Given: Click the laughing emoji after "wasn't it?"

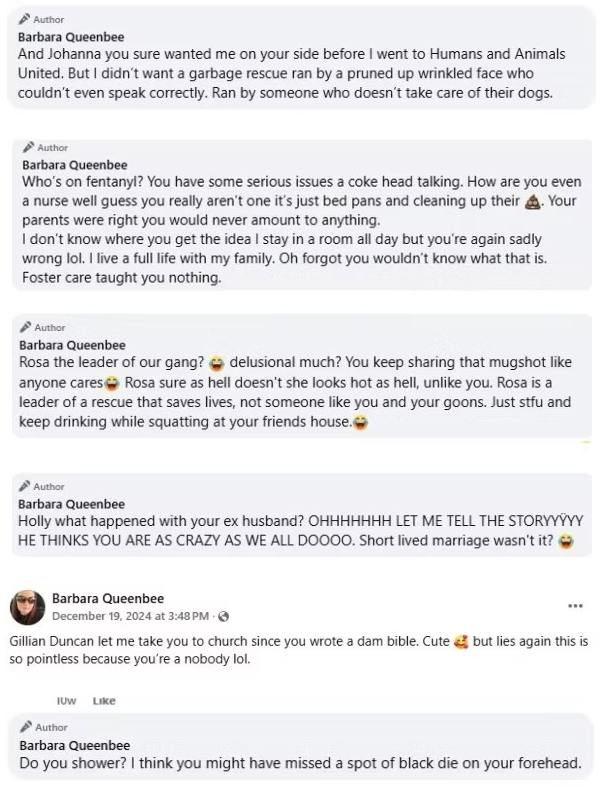Looking at the screenshot, I should point(566,542).
